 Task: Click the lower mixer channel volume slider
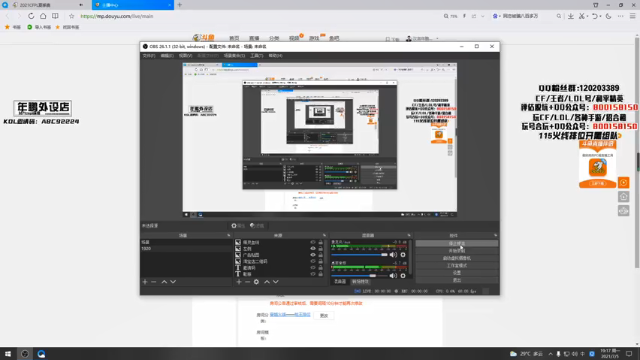[360, 276]
